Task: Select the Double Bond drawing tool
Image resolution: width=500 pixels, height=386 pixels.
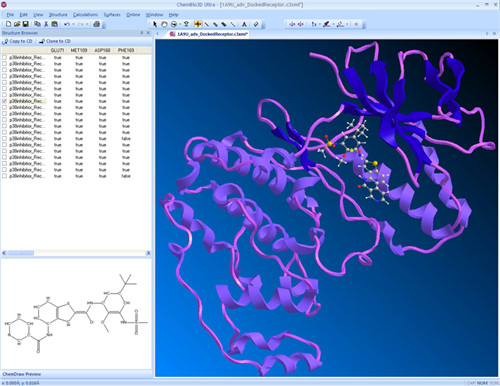Action: tap(215, 24)
